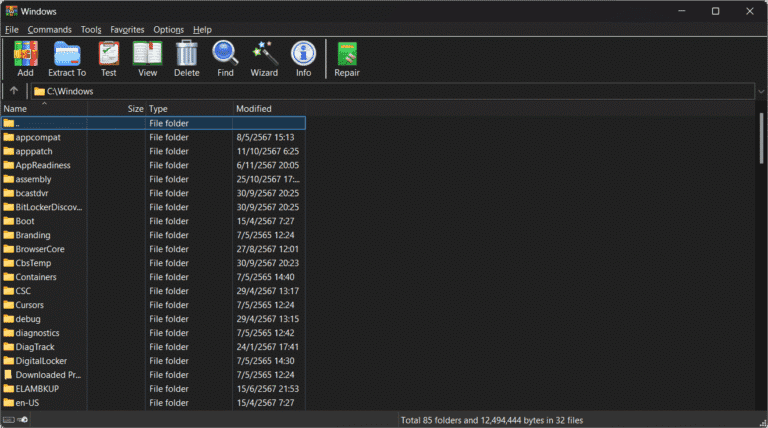768x428 pixels.
Task: Click the parent '..' folder icon
Action: click(8, 123)
